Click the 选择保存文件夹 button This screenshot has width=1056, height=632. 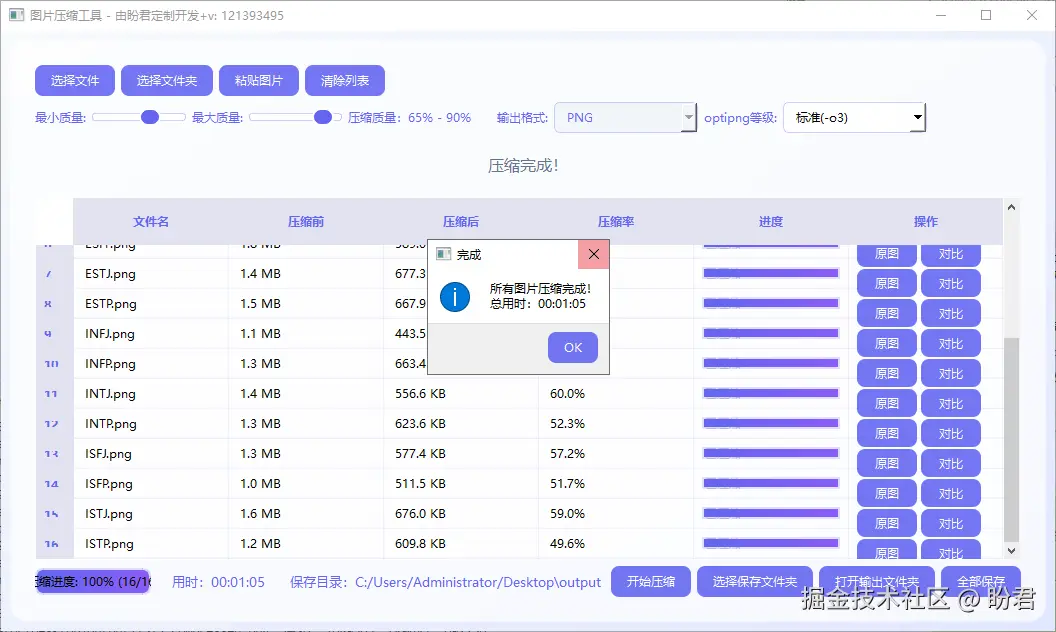754,581
